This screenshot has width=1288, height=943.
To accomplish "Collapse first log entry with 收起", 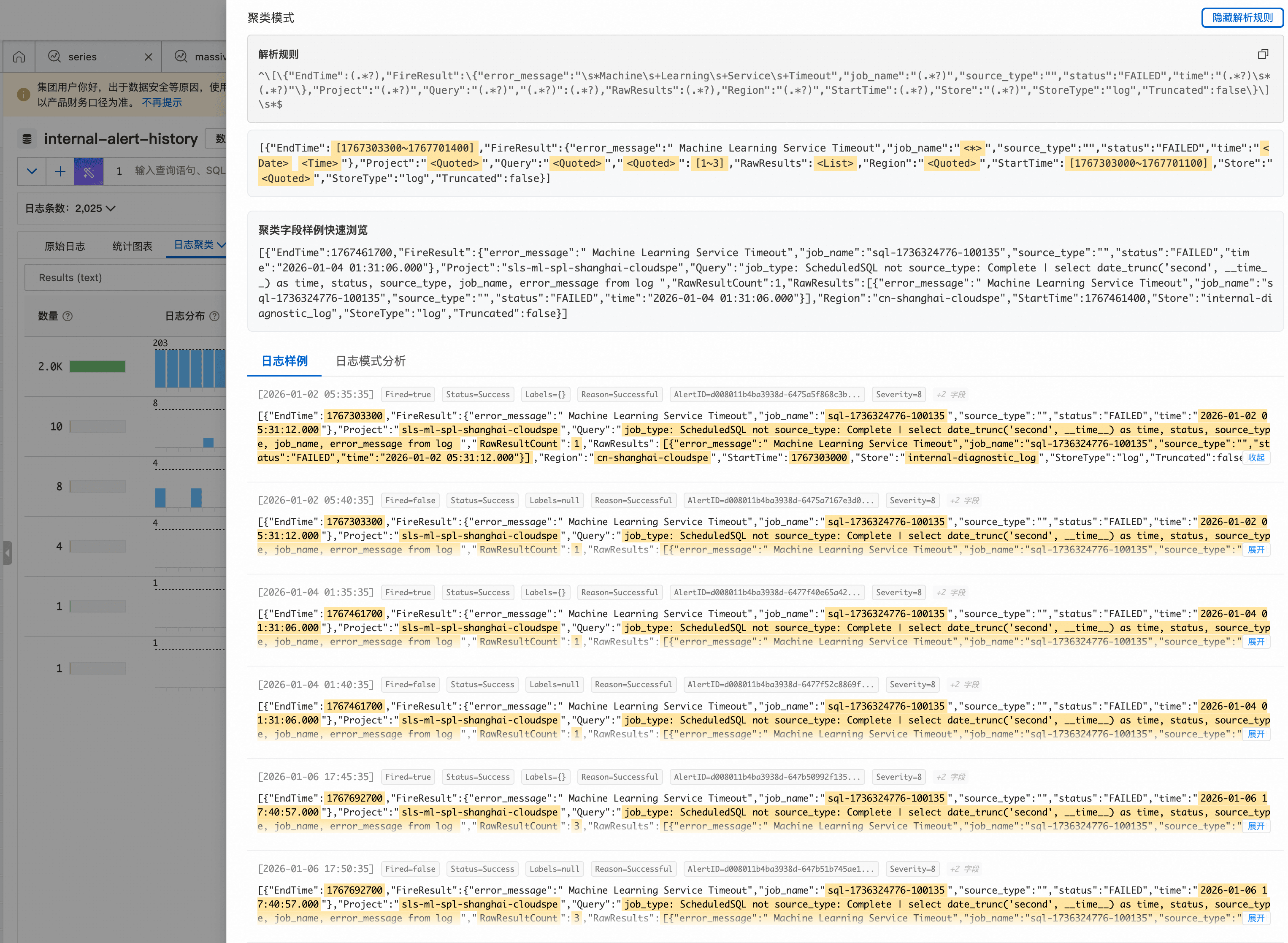I will click(1256, 458).
